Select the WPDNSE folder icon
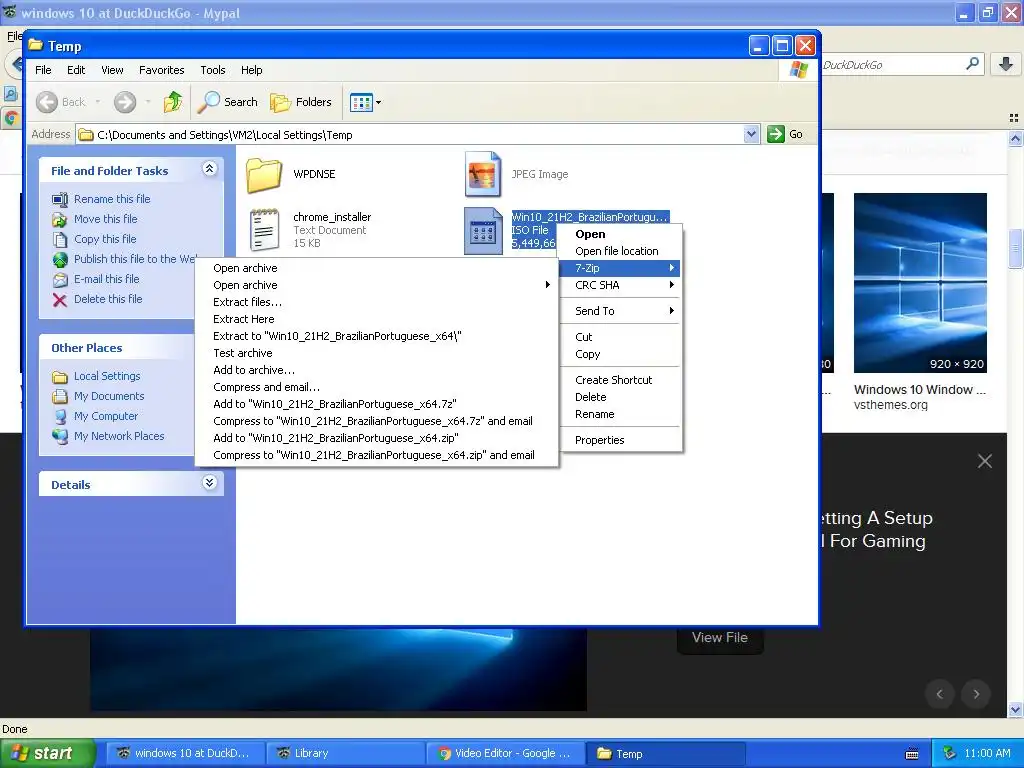 (264, 174)
